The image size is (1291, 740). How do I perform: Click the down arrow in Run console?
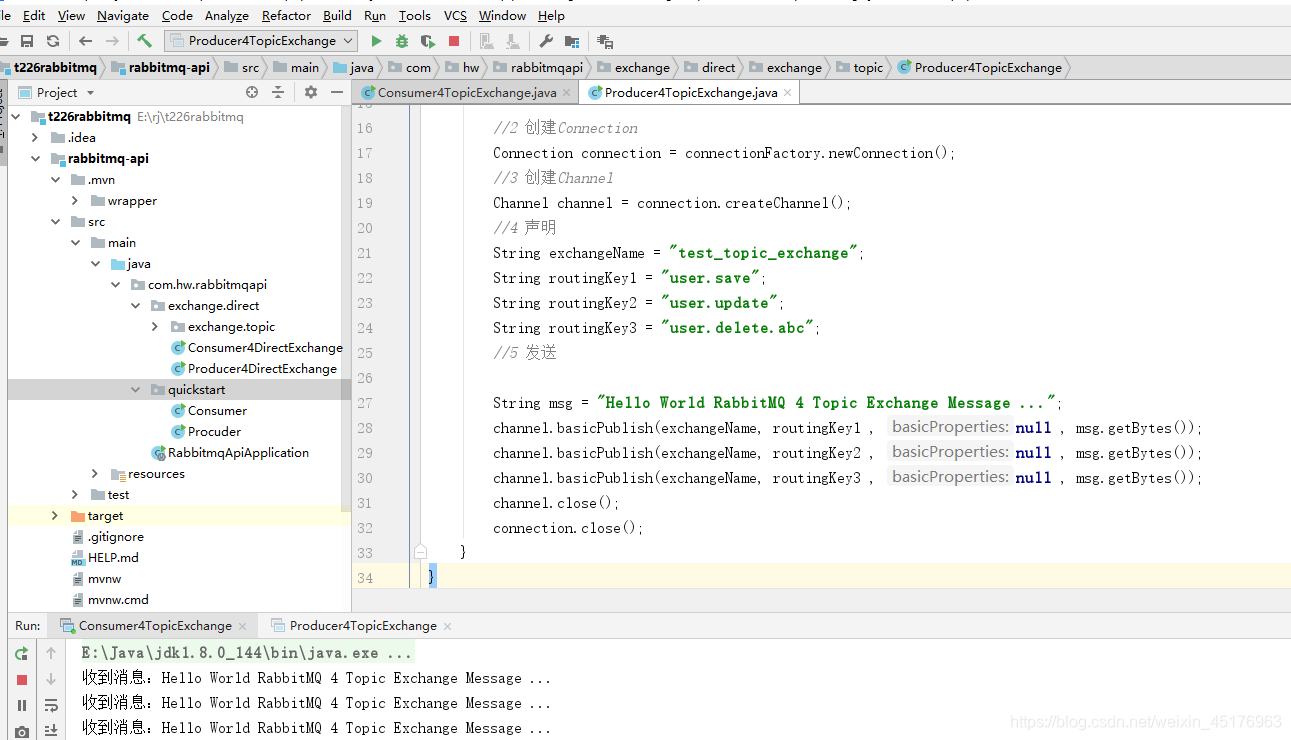coord(51,680)
